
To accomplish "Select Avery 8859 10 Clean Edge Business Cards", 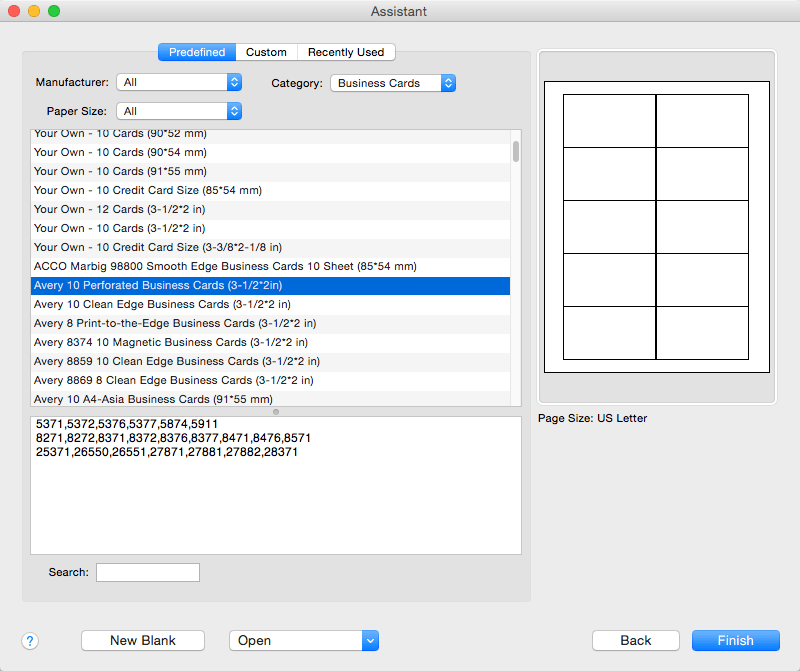I will pos(270,361).
